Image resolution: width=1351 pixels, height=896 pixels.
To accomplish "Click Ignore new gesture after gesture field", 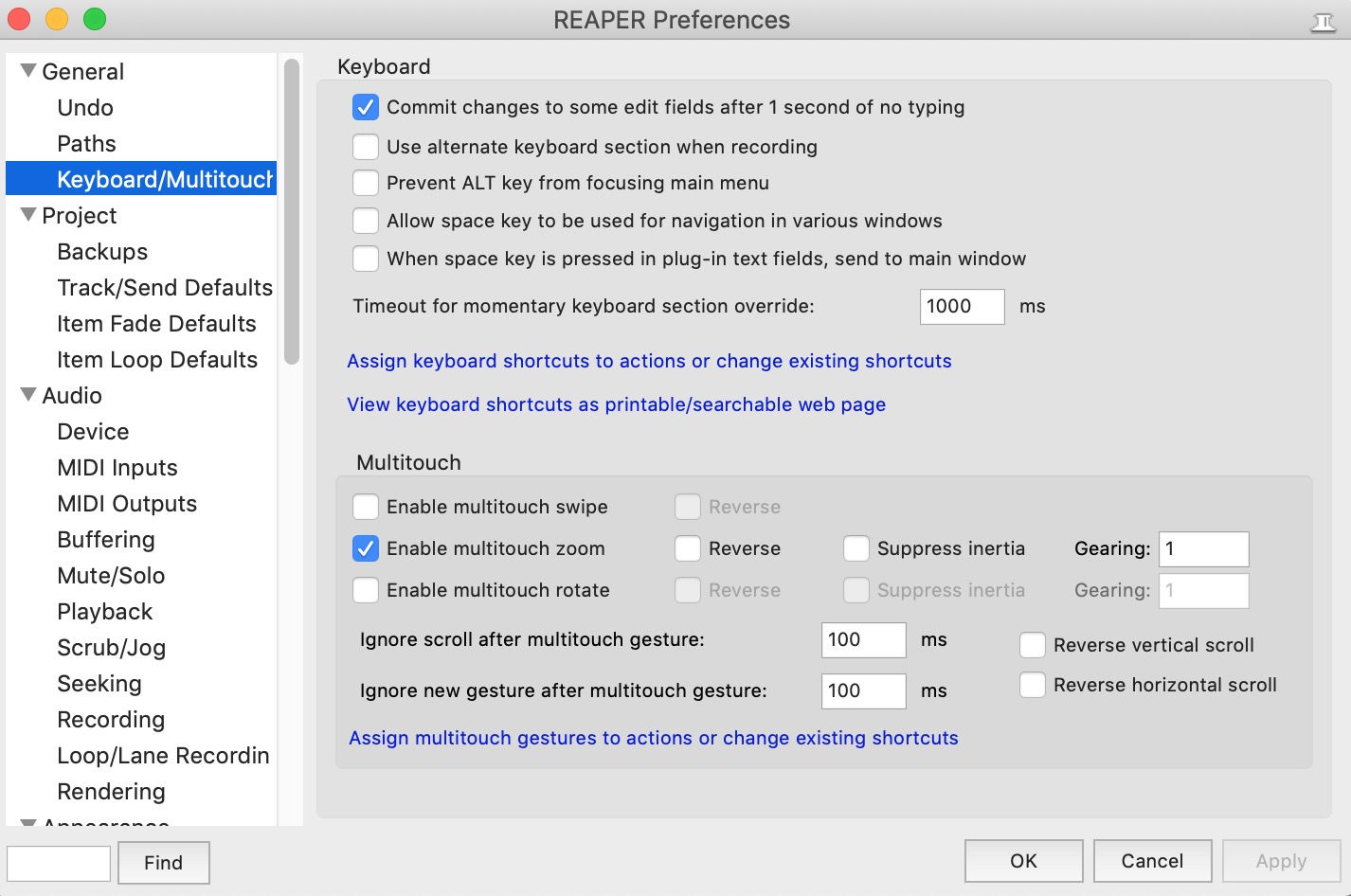I will coord(864,691).
